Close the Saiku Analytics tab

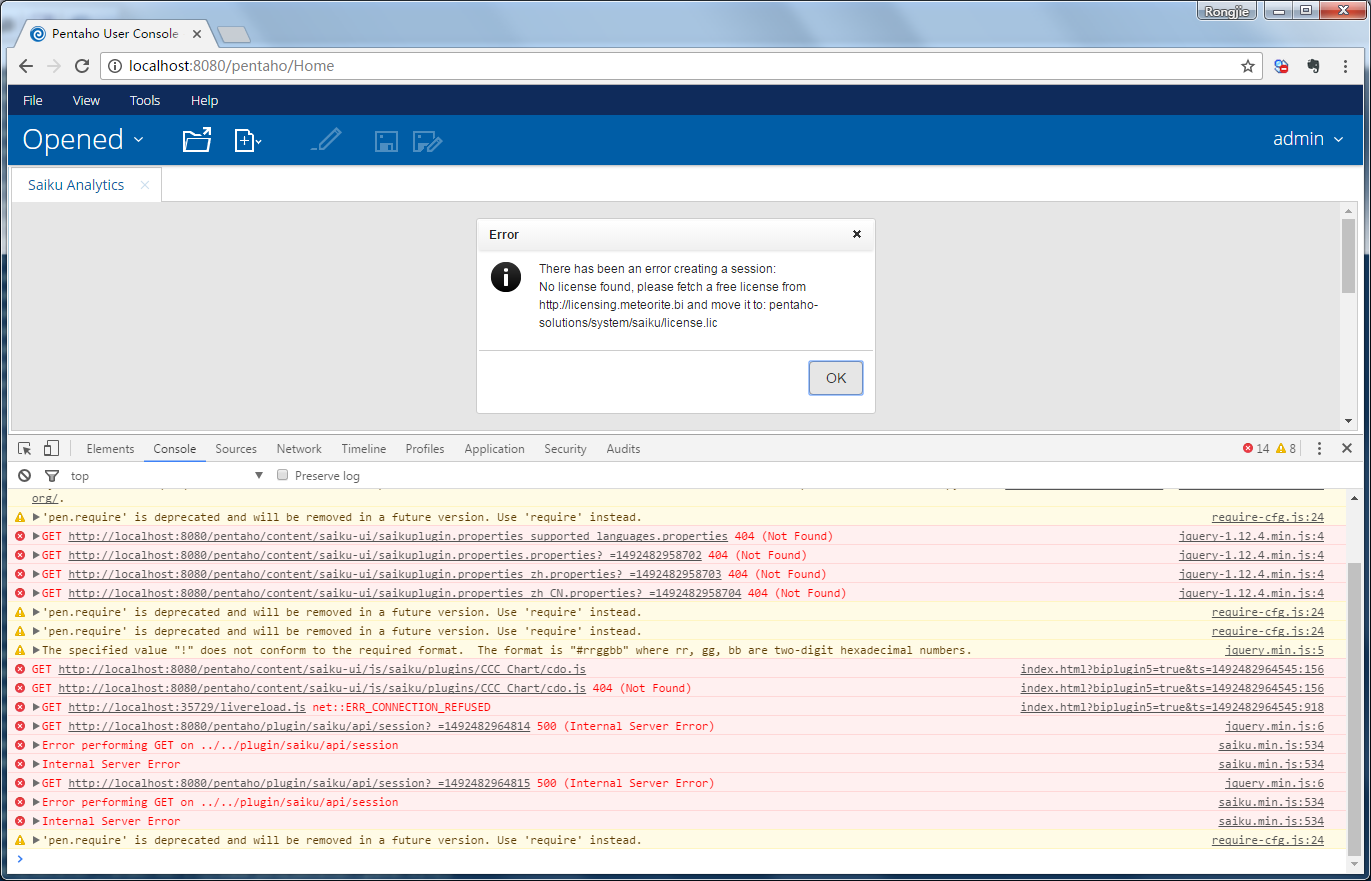(x=145, y=185)
